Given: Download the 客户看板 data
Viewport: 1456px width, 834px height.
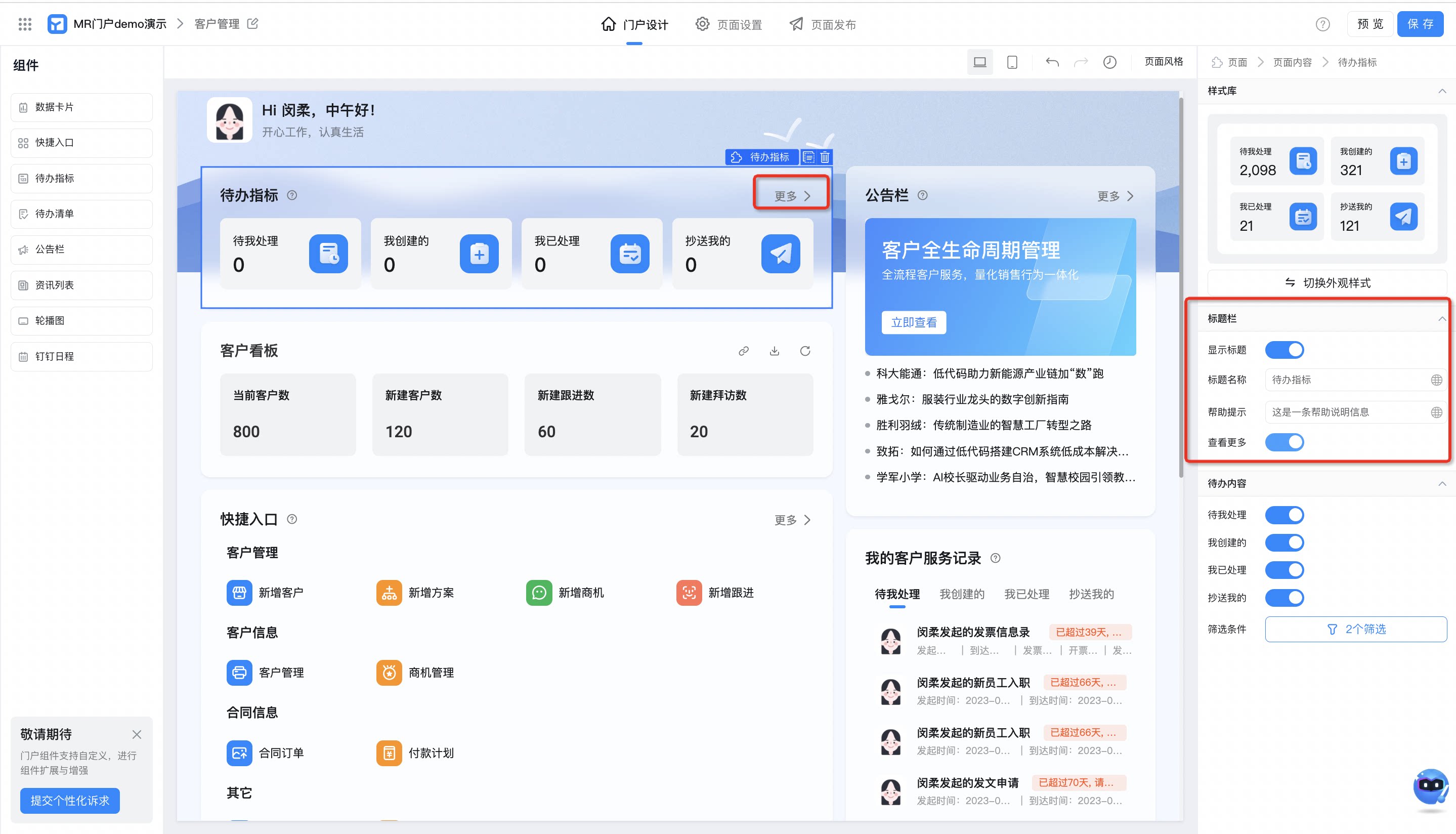Looking at the screenshot, I should (774, 351).
